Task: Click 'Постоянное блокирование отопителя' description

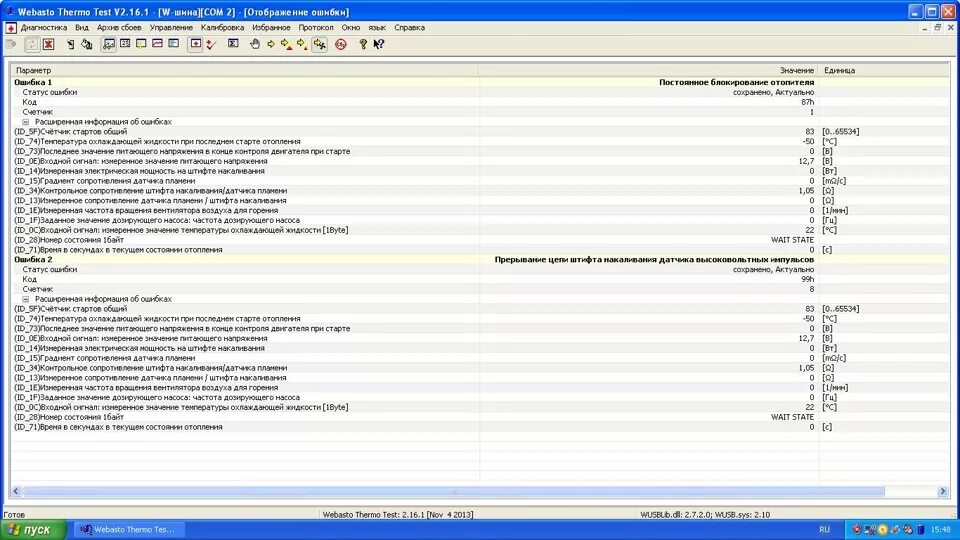Action: click(737, 82)
